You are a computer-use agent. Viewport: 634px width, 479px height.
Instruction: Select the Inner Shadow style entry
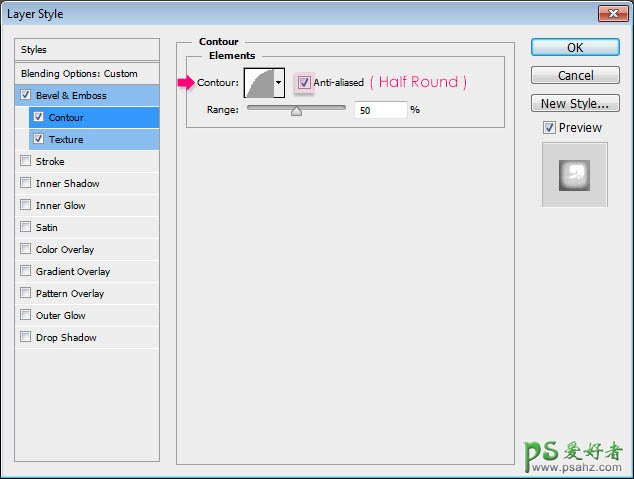[x=67, y=184]
